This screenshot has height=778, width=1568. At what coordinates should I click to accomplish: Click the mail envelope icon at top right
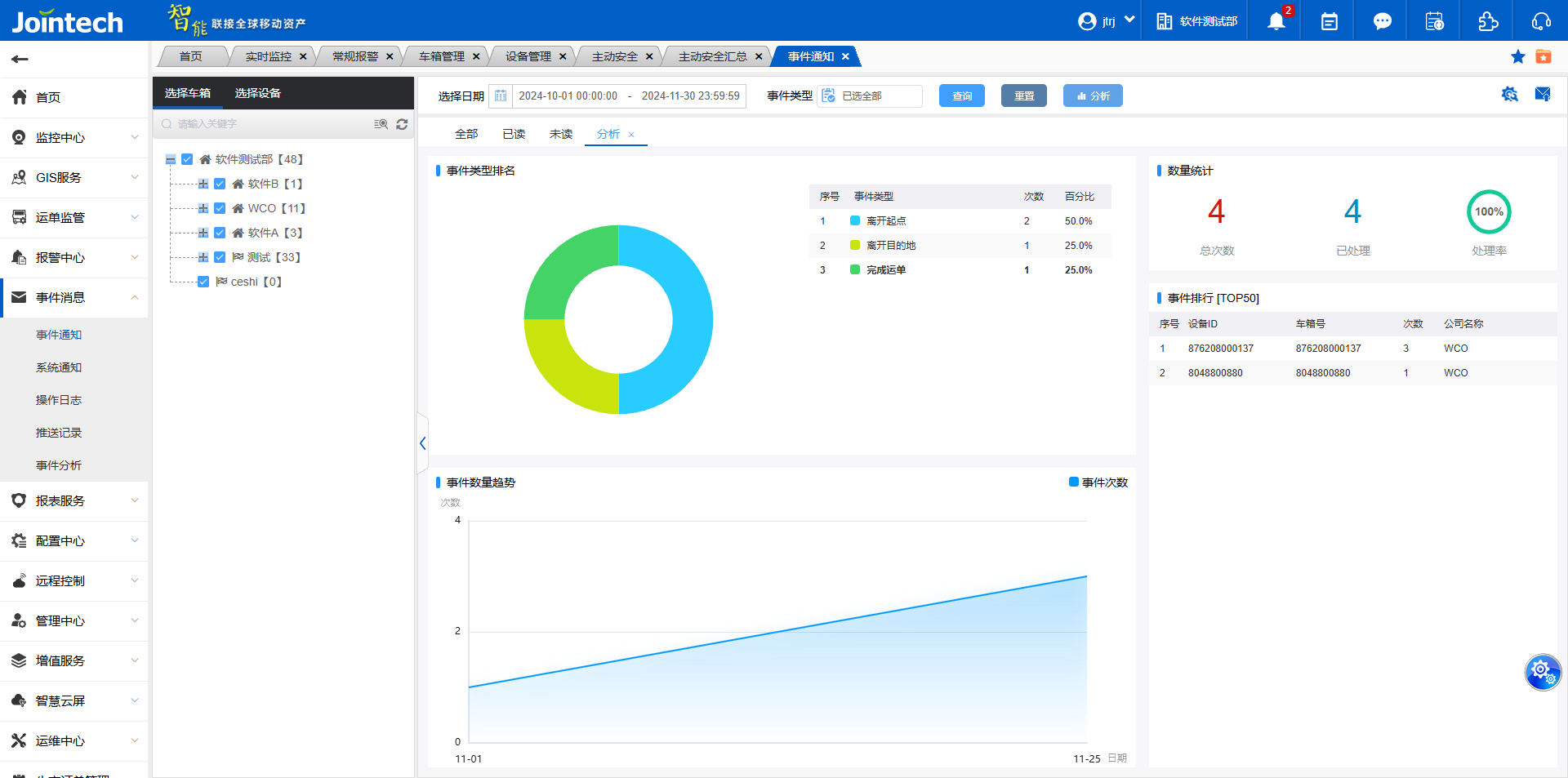(1542, 95)
